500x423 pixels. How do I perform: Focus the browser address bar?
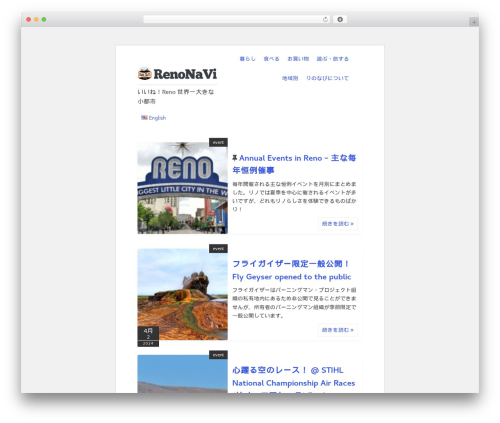[237, 20]
